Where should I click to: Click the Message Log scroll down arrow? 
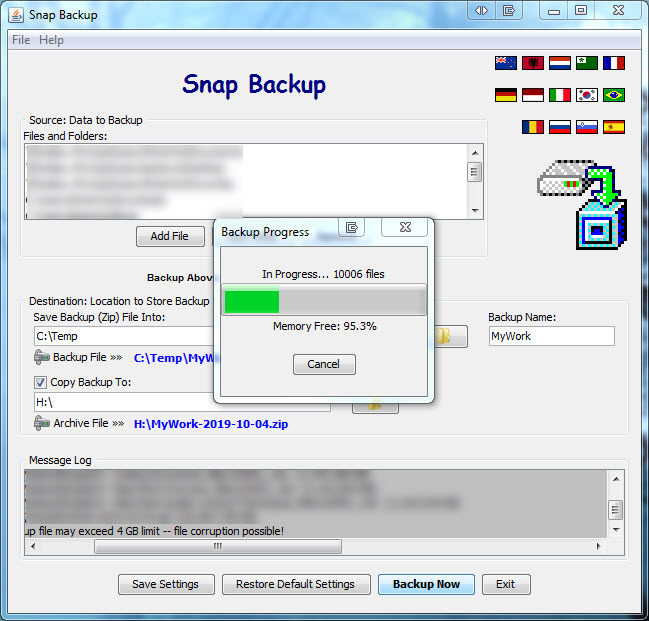tap(616, 530)
